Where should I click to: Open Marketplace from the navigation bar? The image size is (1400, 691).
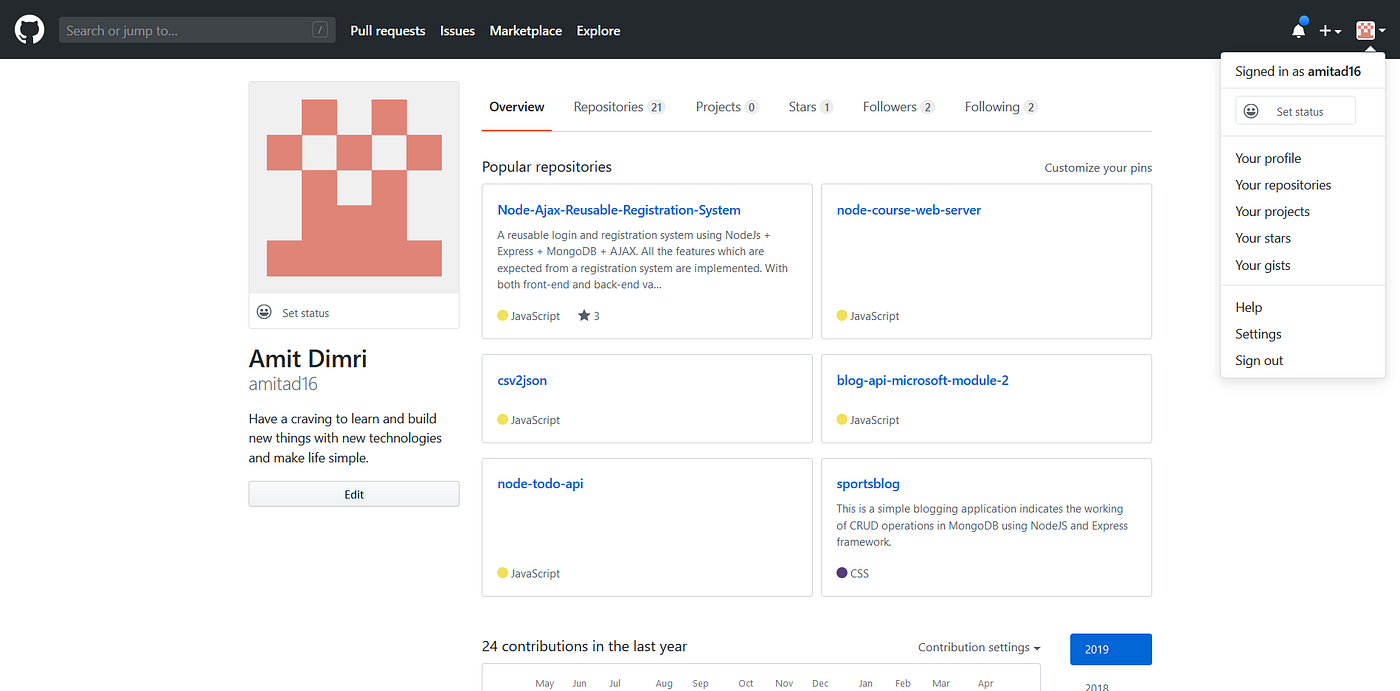(x=525, y=30)
